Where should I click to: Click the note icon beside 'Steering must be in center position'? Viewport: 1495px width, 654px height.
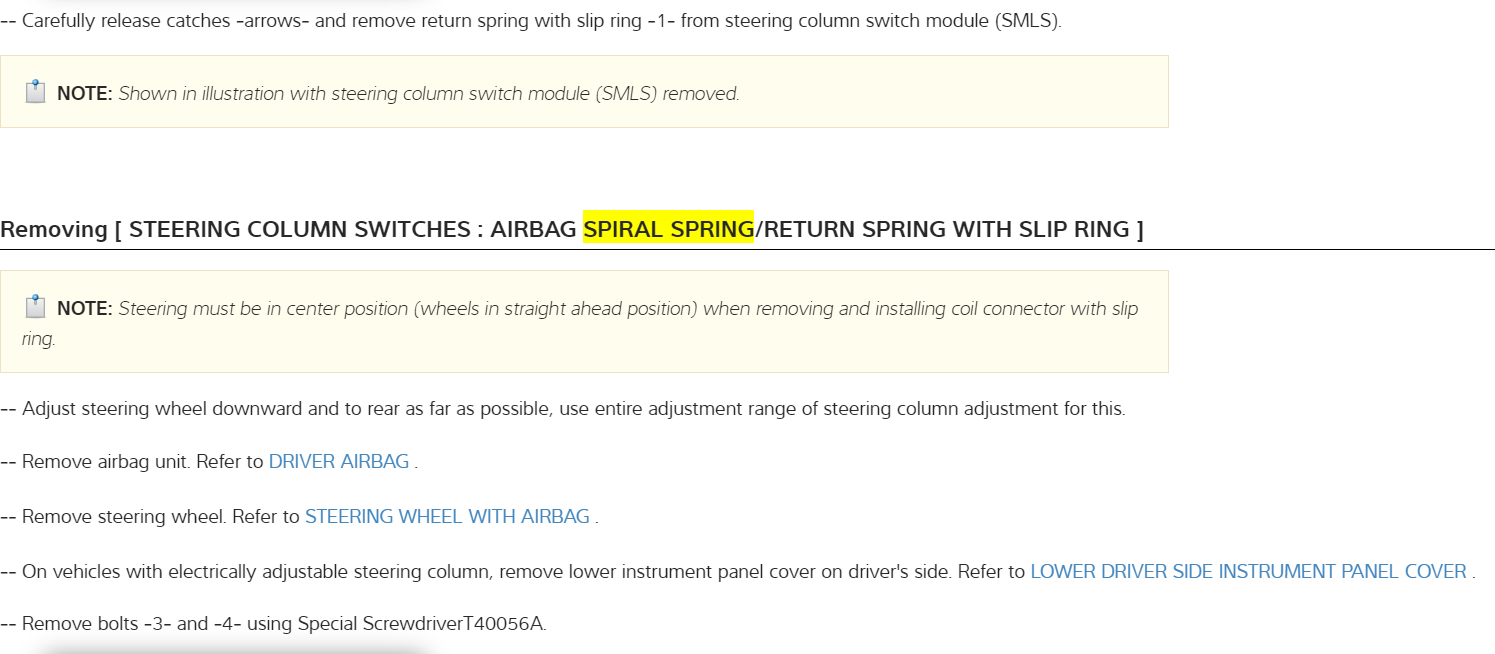point(35,307)
